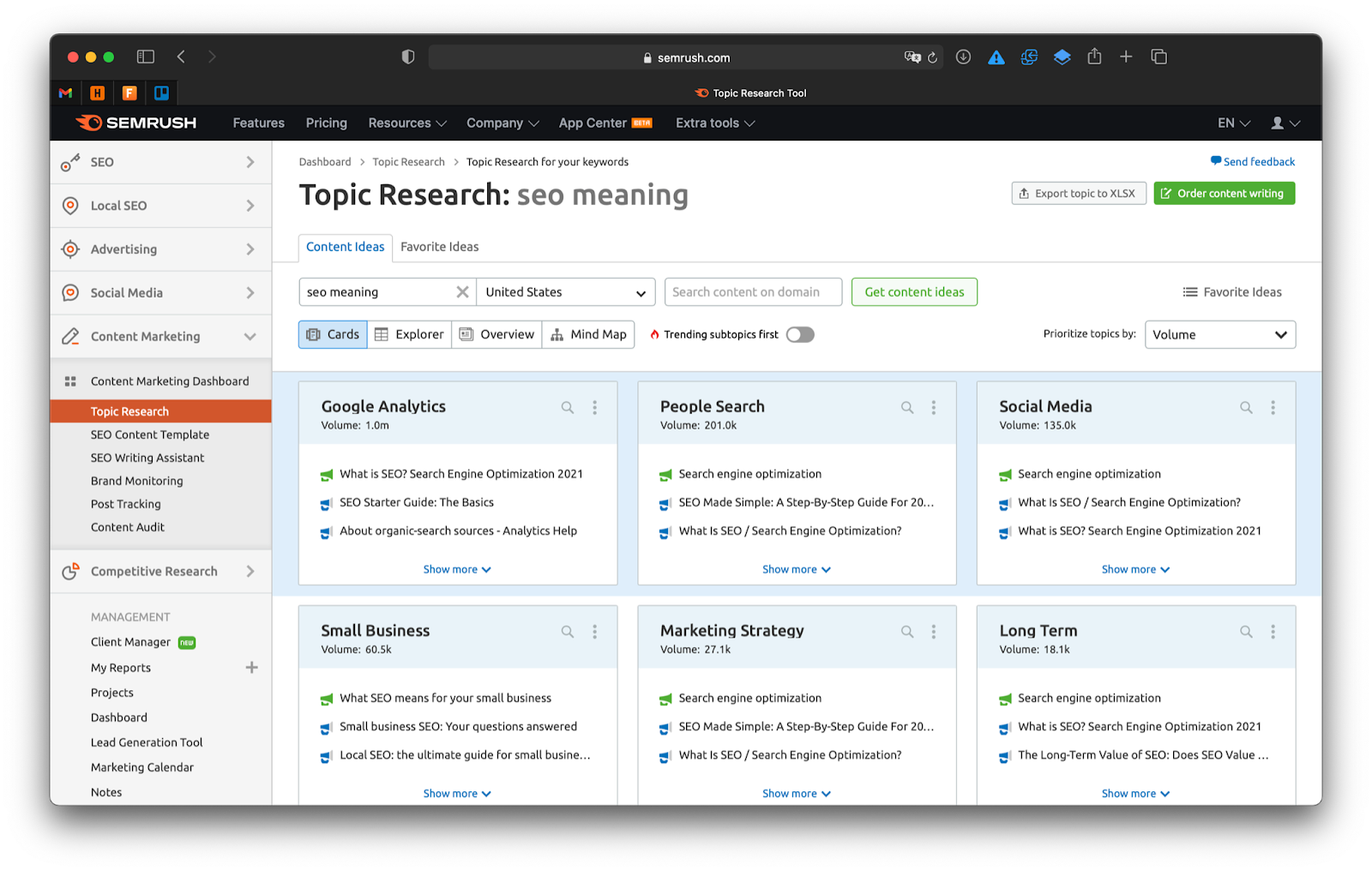Image resolution: width=1372 pixels, height=871 pixels.
Task: Click the Share icon in Safari toolbar
Action: 1094,57
